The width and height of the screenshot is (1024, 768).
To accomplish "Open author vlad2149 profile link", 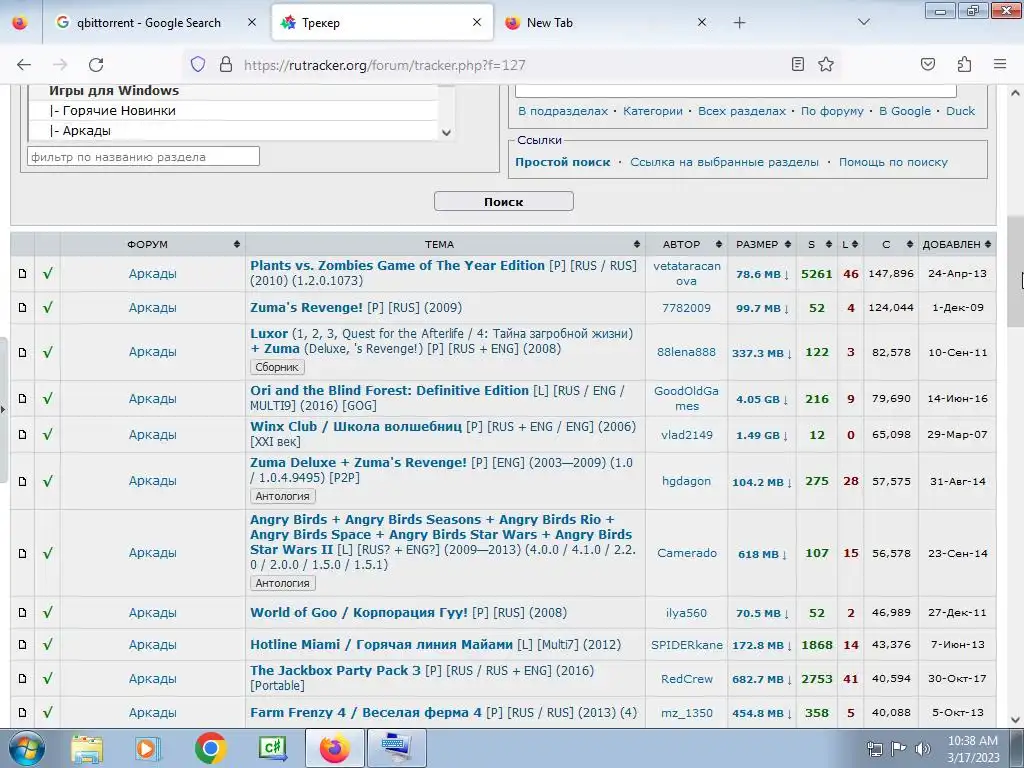I will pyautogui.click(x=686, y=435).
